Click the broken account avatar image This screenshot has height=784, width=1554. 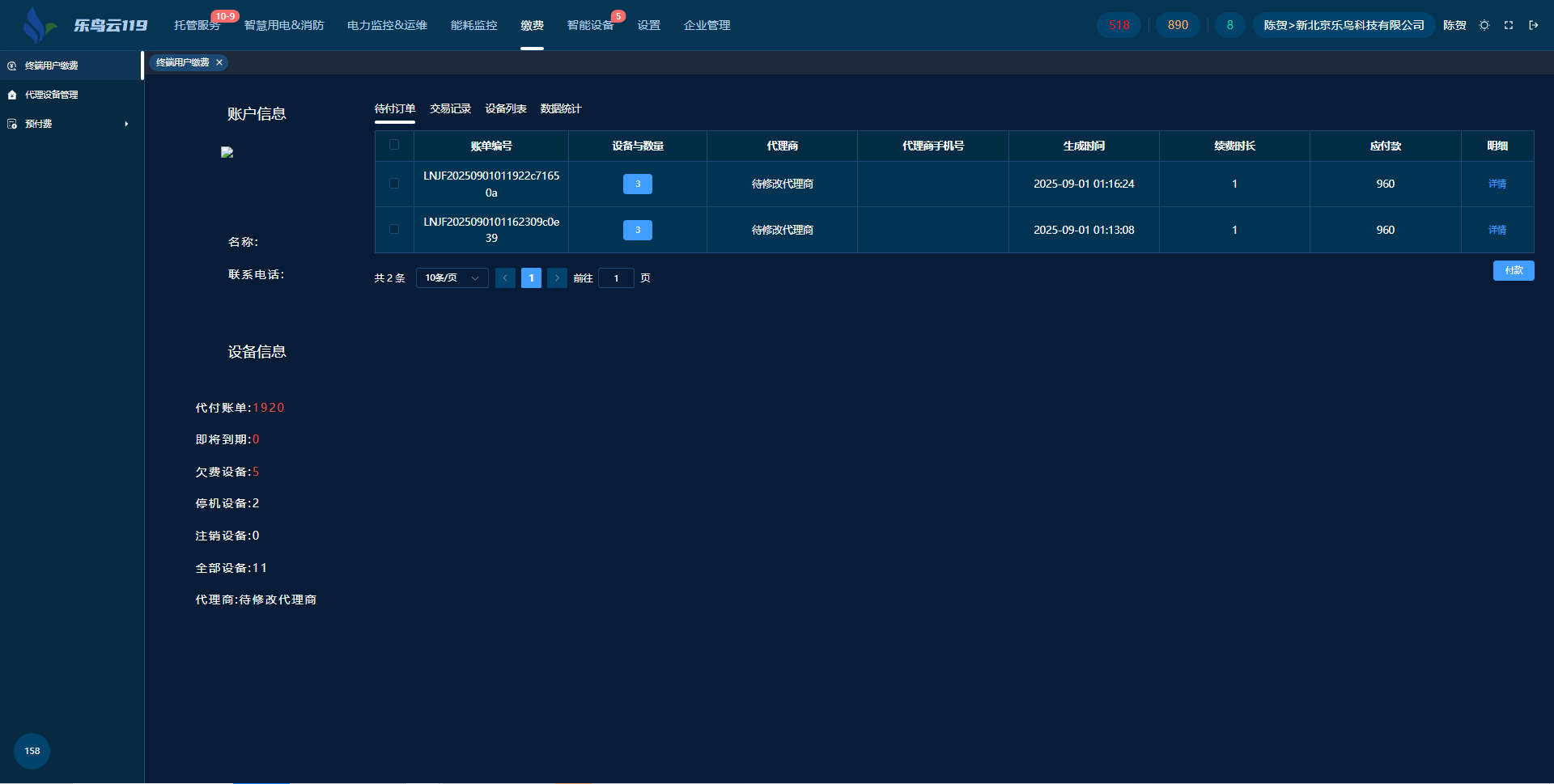[227, 152]
